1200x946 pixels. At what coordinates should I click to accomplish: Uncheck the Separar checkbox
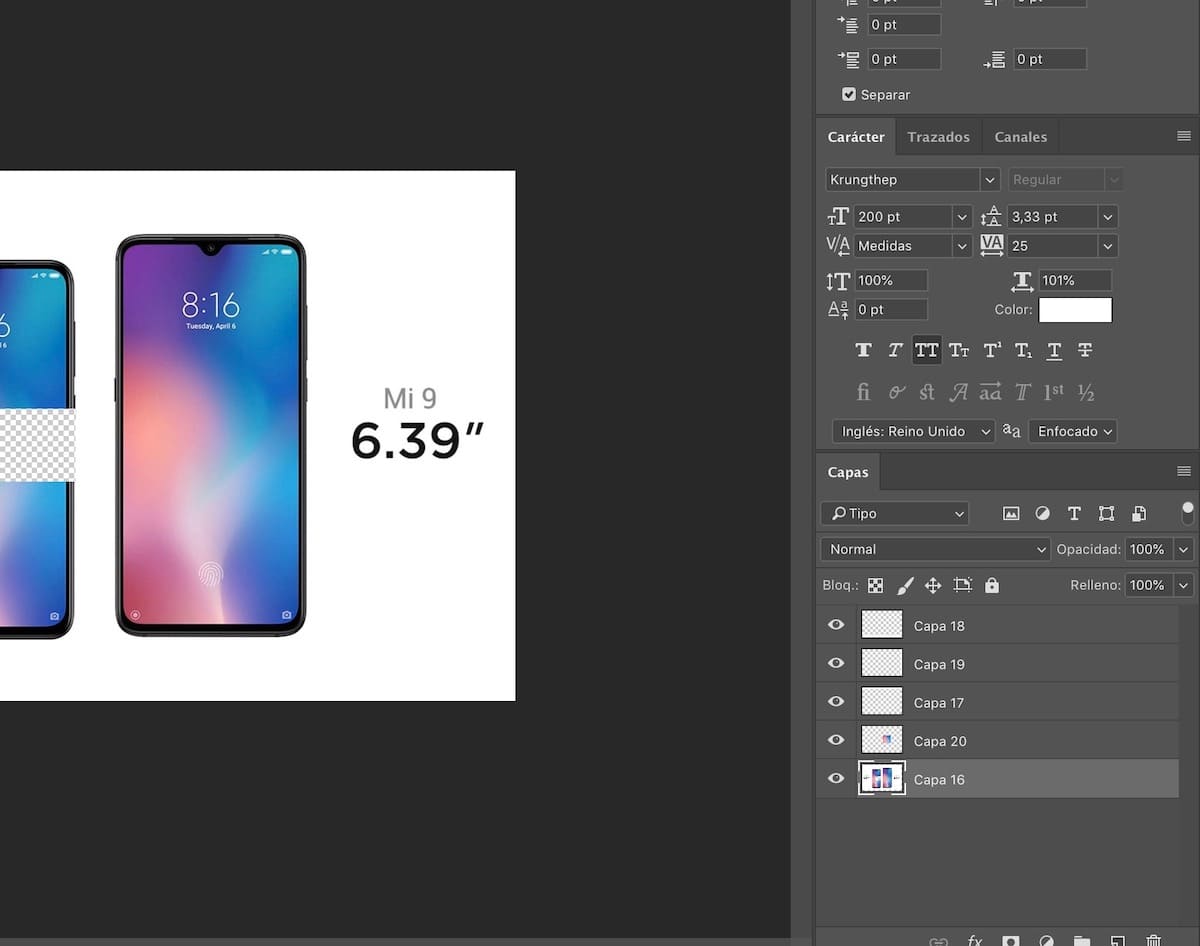pos(849,95)
